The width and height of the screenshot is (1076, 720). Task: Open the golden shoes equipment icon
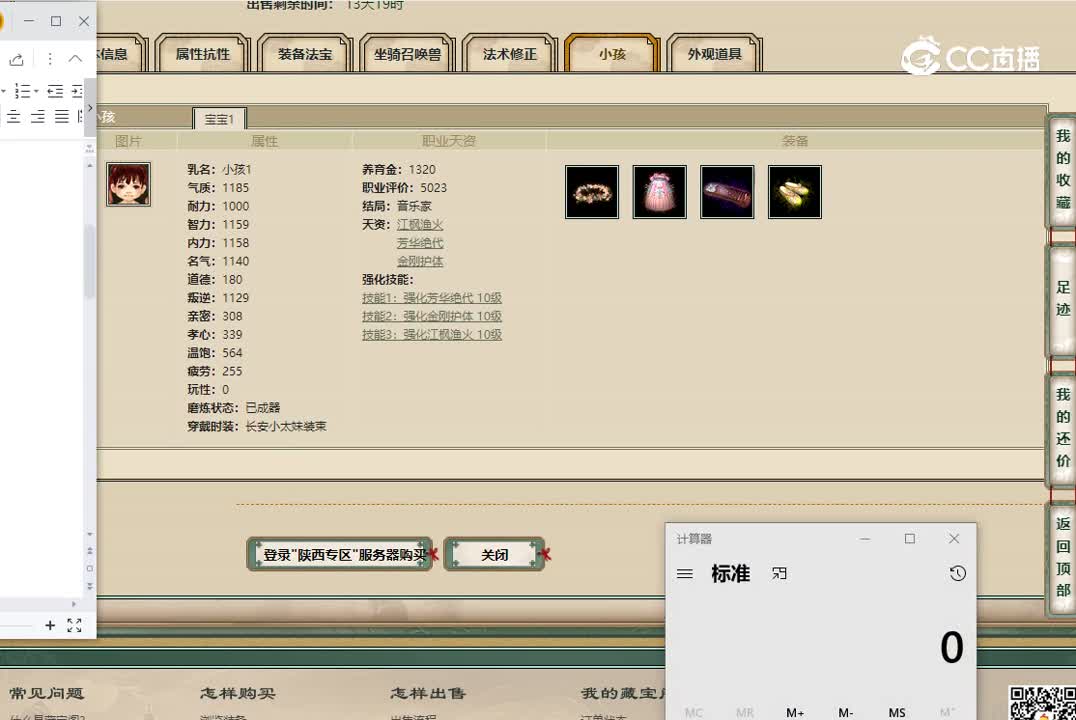coord(795,192)
